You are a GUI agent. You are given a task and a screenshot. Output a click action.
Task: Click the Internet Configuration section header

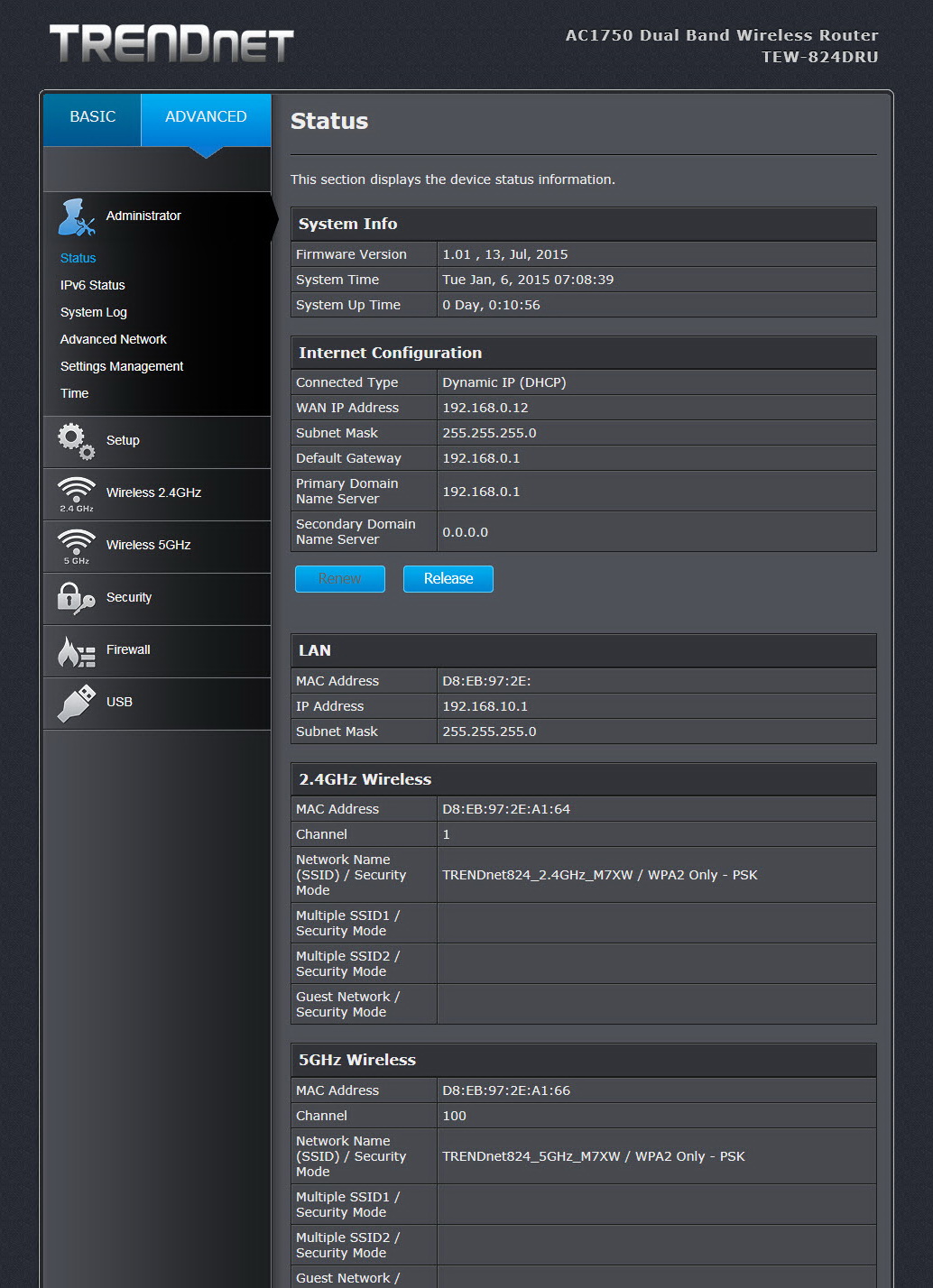[584, 353]
